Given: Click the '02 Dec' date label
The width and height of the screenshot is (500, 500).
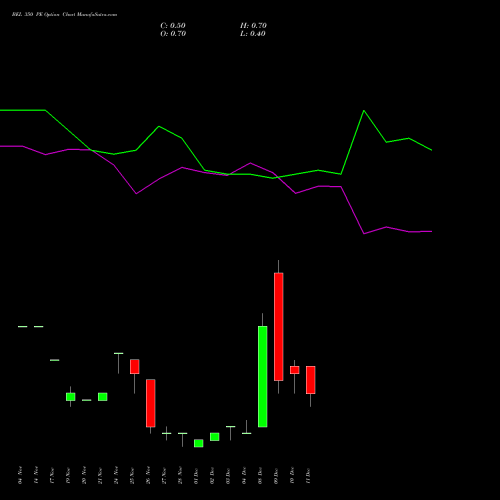Looking at the screenshot, I should 212,475.
